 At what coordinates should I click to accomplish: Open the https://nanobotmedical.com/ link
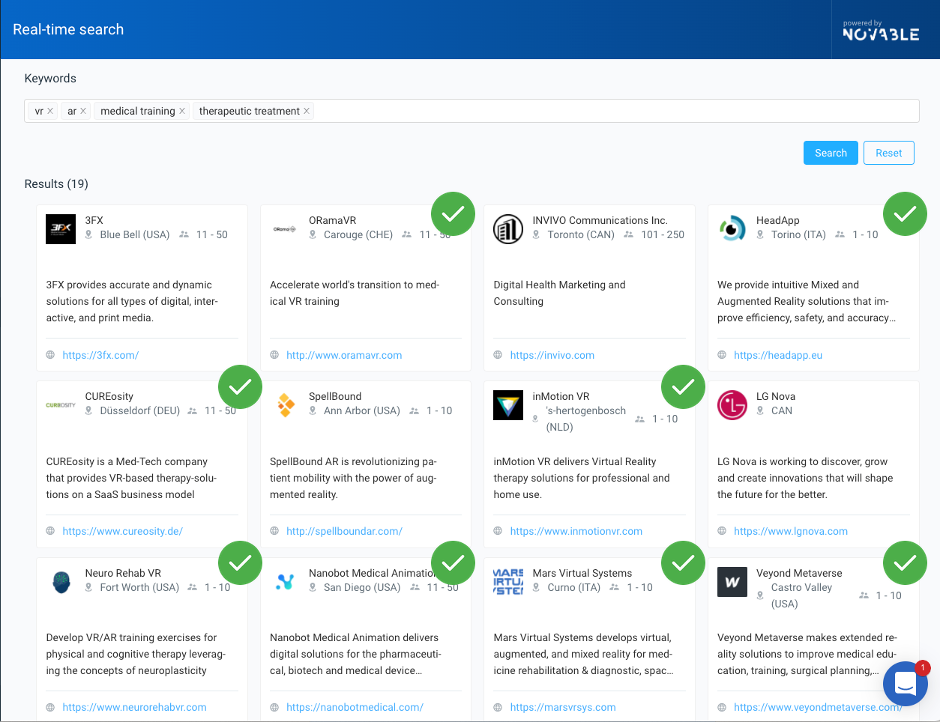click(355, 707)
